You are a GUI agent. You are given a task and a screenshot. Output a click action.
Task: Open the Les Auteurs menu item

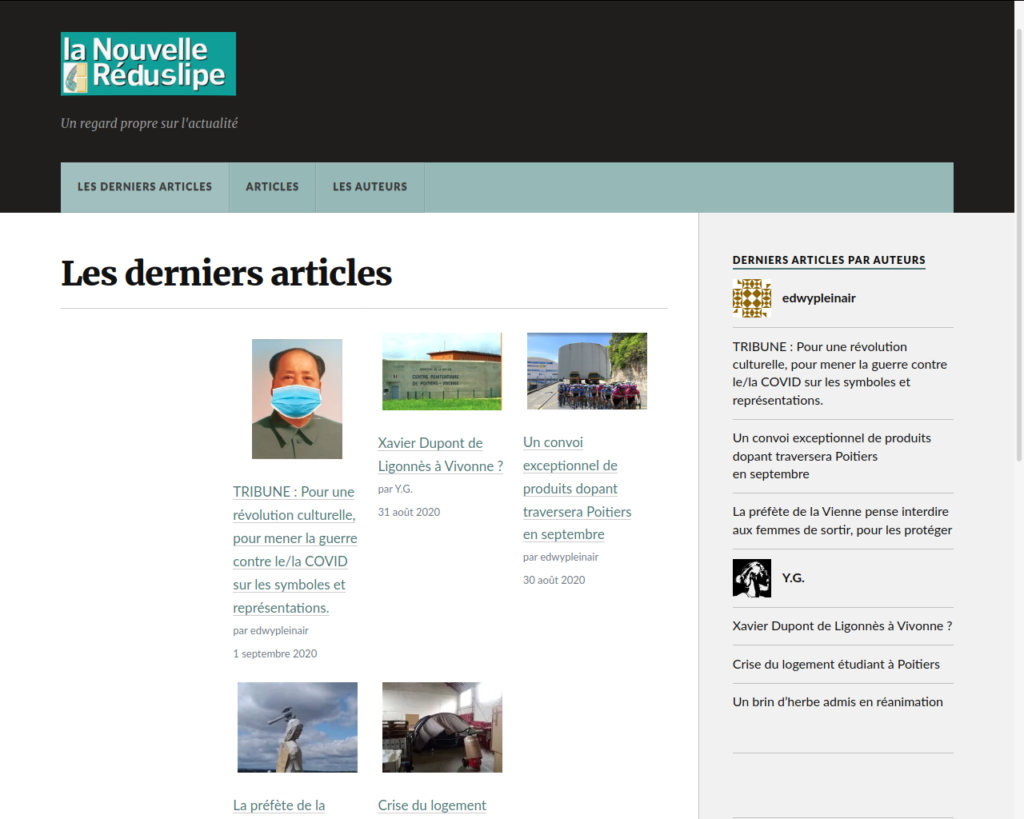[370, 187]
